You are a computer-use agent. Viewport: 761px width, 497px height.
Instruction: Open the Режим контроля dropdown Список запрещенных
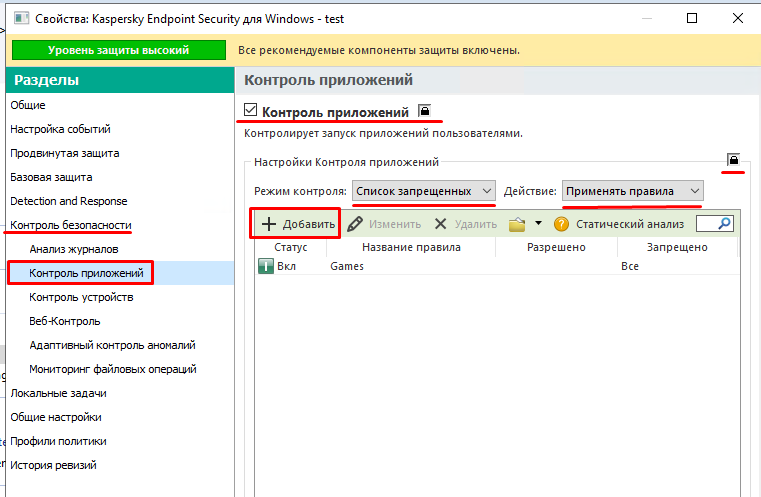[424, 191]
